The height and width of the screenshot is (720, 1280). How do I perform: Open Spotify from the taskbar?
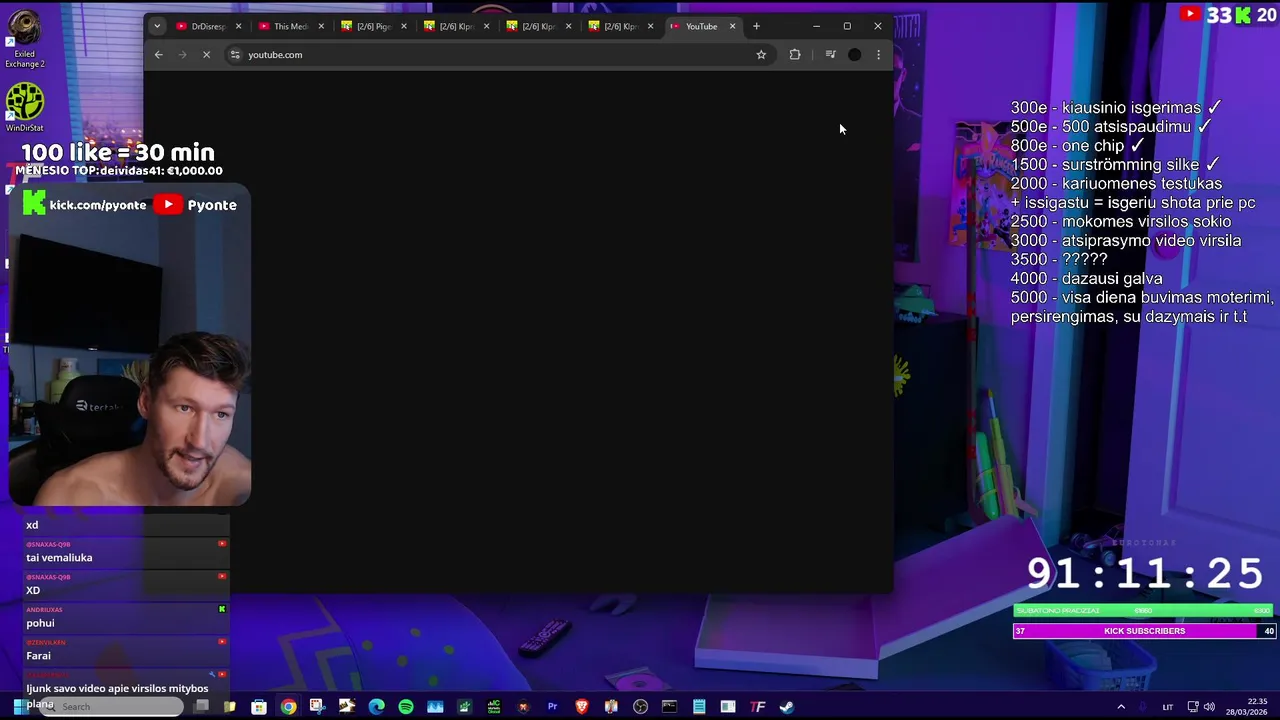point(406,707)
